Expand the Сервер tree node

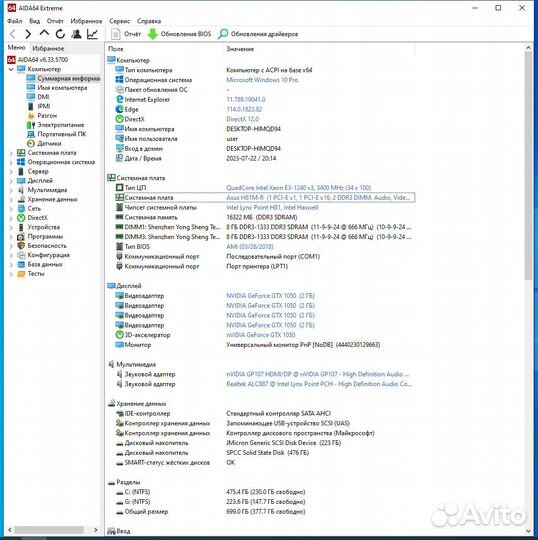click(x=11, y=172)
